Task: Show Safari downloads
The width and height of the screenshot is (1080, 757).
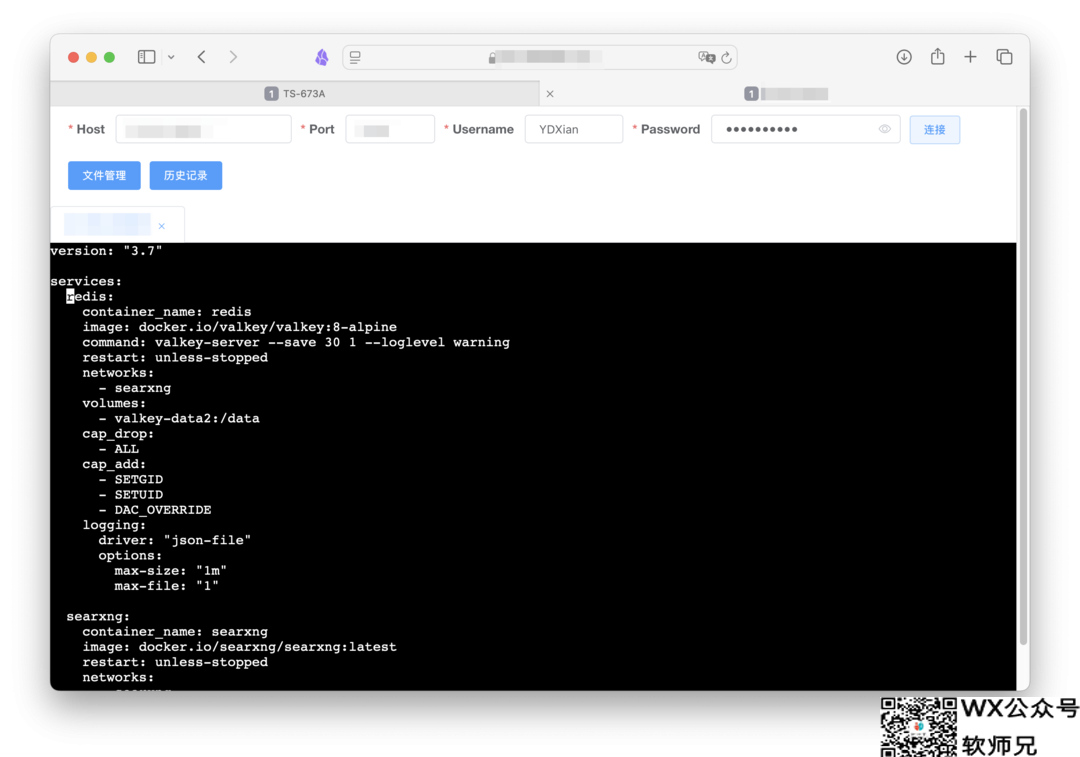Action: [904, 57]
